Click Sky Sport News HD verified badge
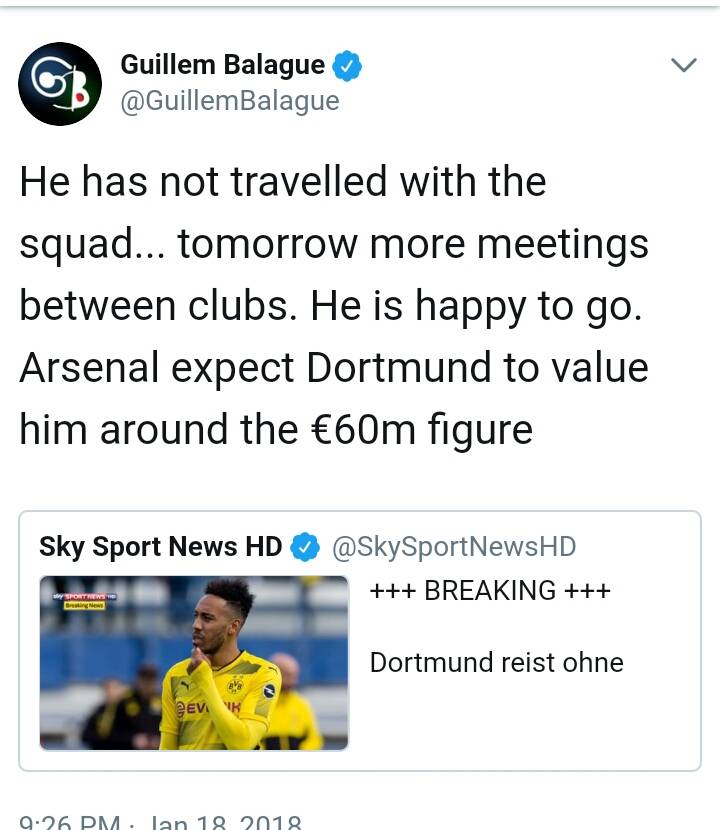This screenshot has height=830, width=720. click(305, 547)
